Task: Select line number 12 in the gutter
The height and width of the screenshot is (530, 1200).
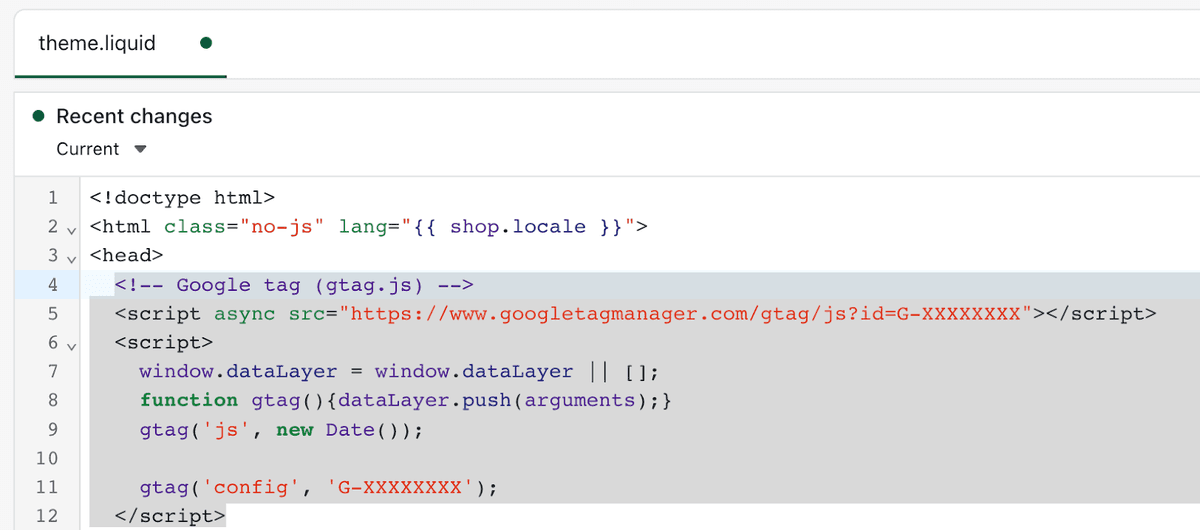Action: [x=47, y=517]
